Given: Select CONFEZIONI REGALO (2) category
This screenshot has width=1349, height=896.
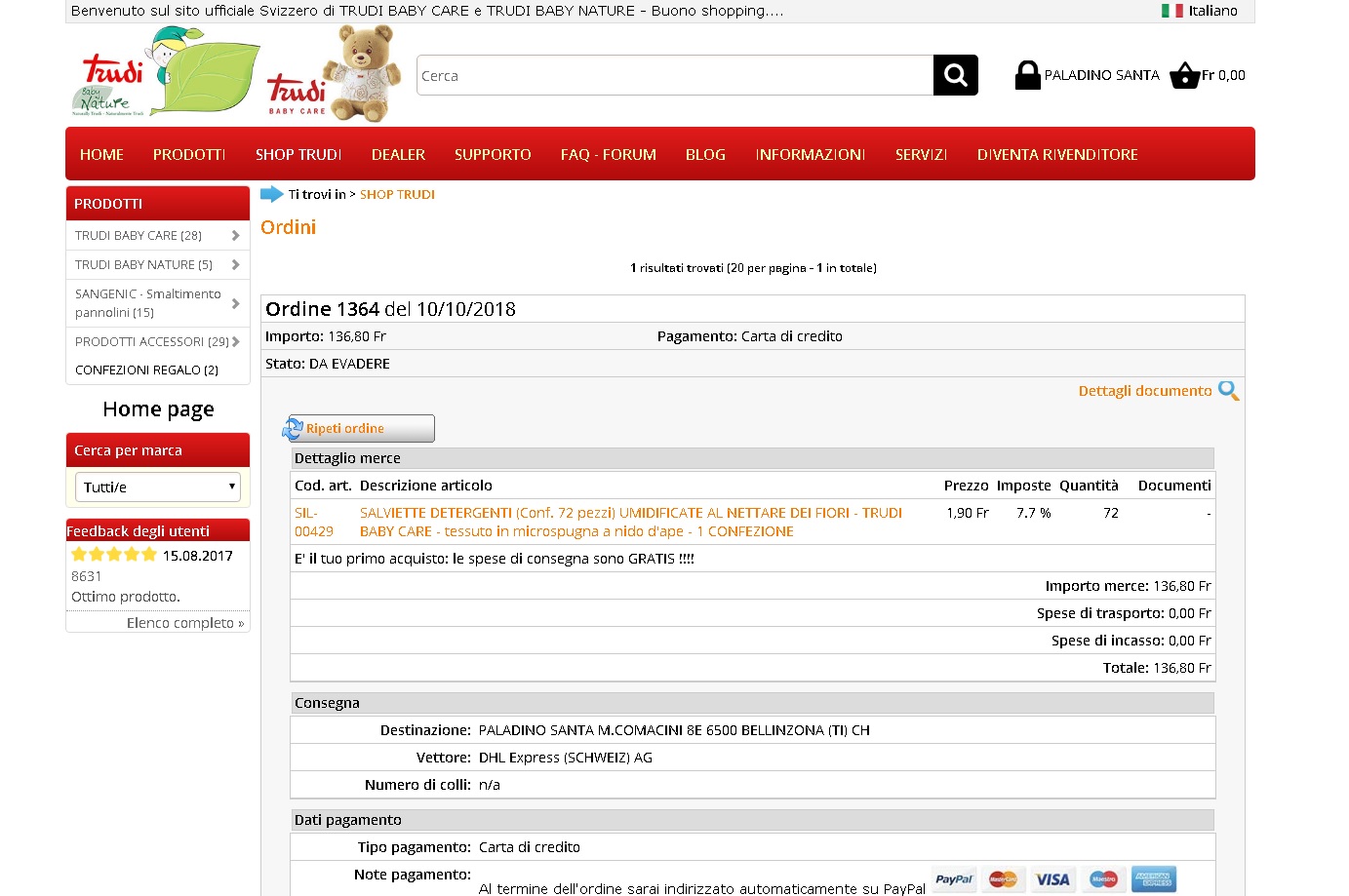Looking at the screenshot, I should point(146,370).
